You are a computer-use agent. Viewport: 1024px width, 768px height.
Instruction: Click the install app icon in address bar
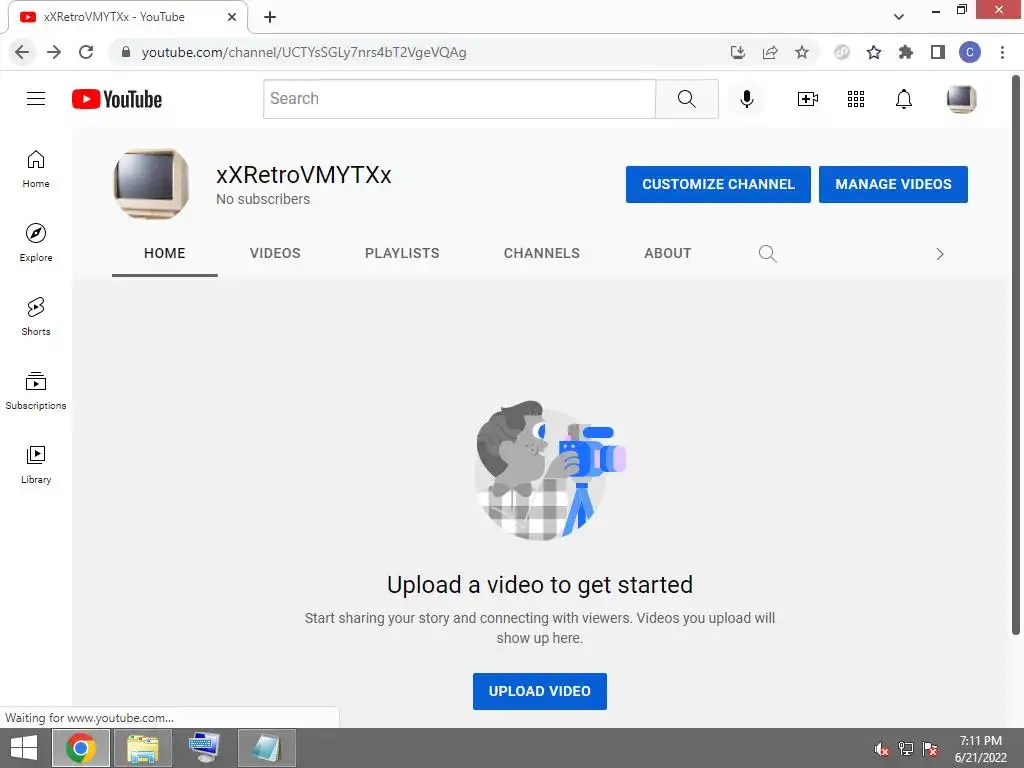[x=737, y=52]
